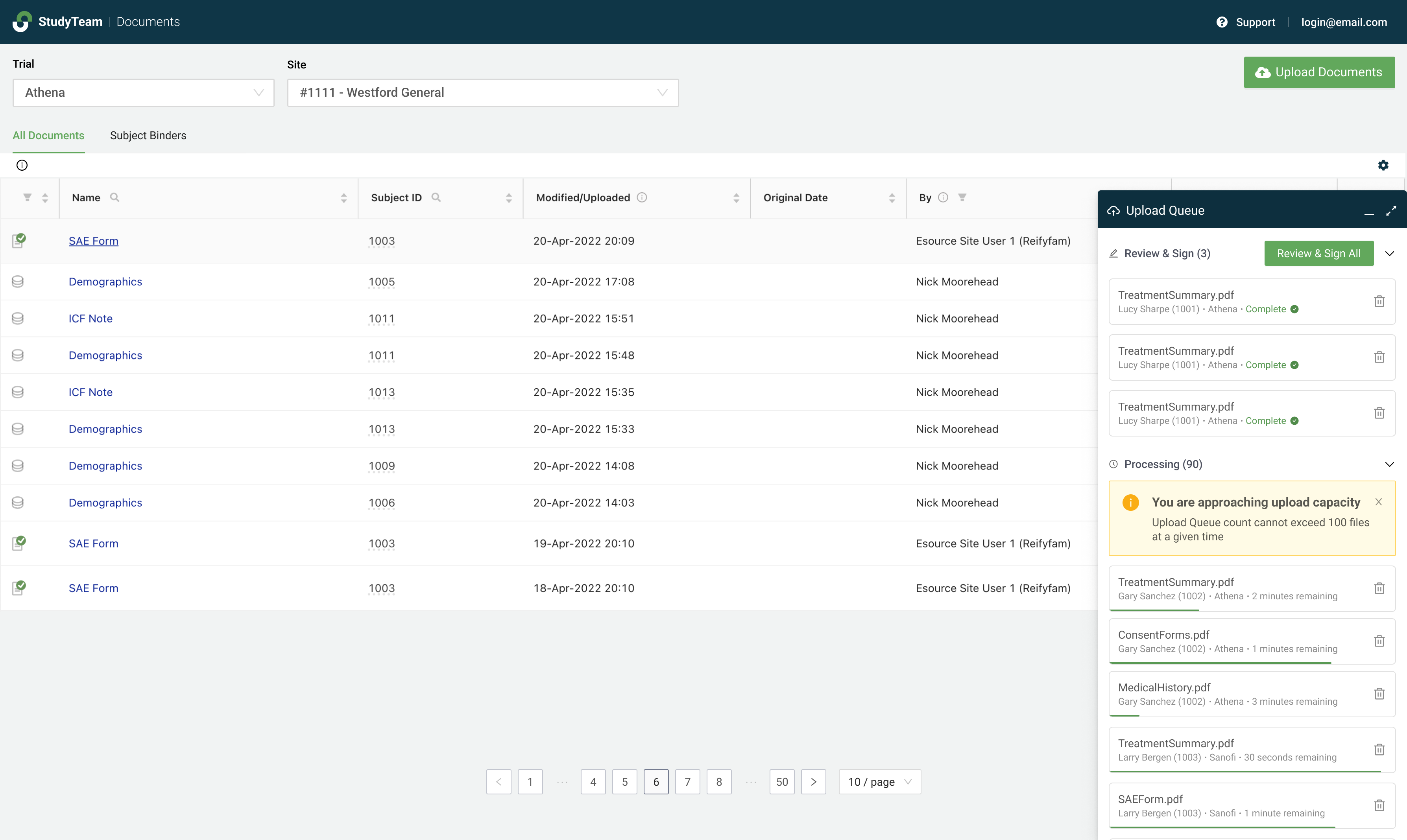1407x840 pixels.
Task: Delete ConsentForms.pdf from upload queue
Action: pyautogui.click(x=1379, y=641)
